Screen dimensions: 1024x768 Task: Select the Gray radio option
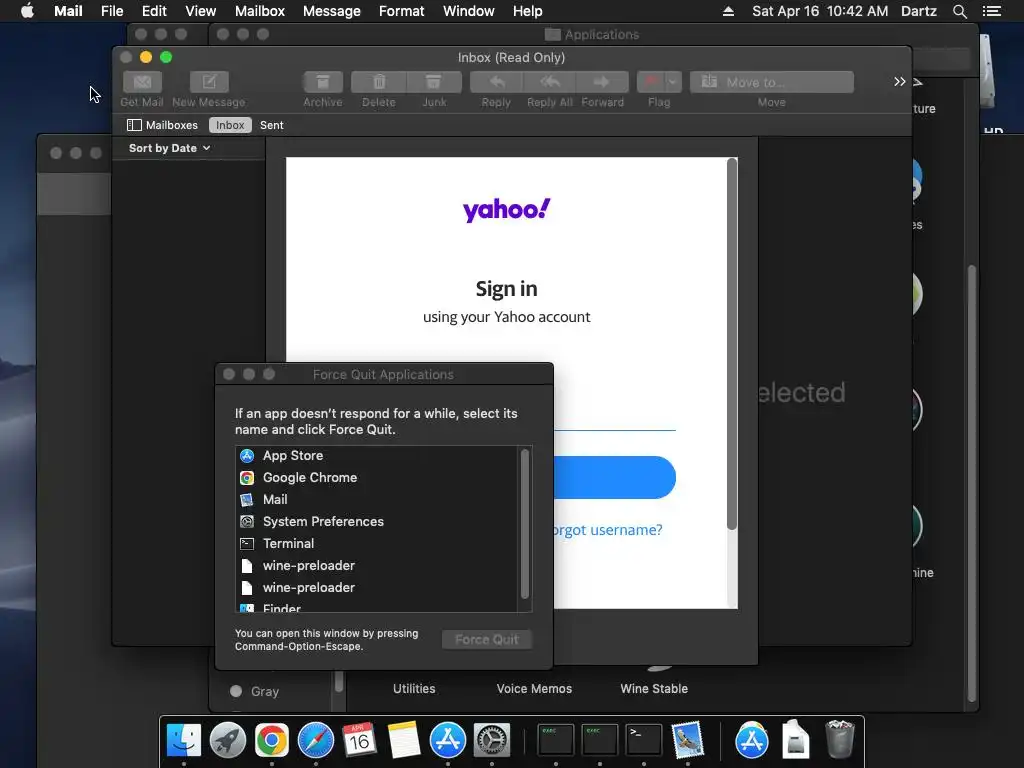coord(236,691)
